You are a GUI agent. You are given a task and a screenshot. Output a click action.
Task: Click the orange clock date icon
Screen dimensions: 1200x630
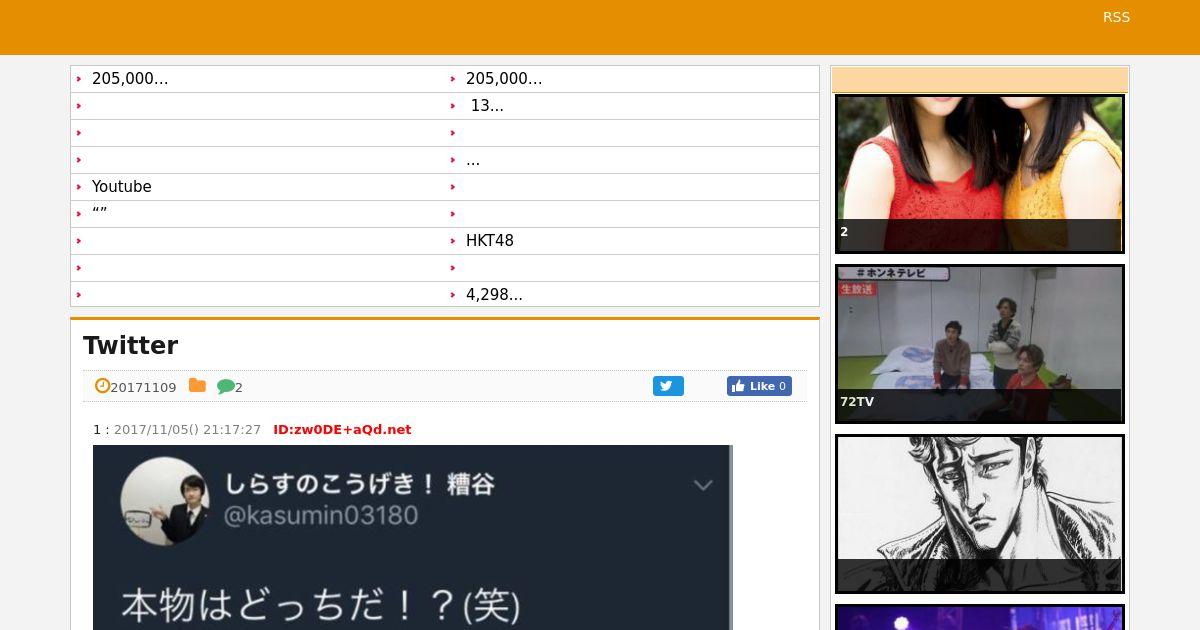click(x=102, y=386)
